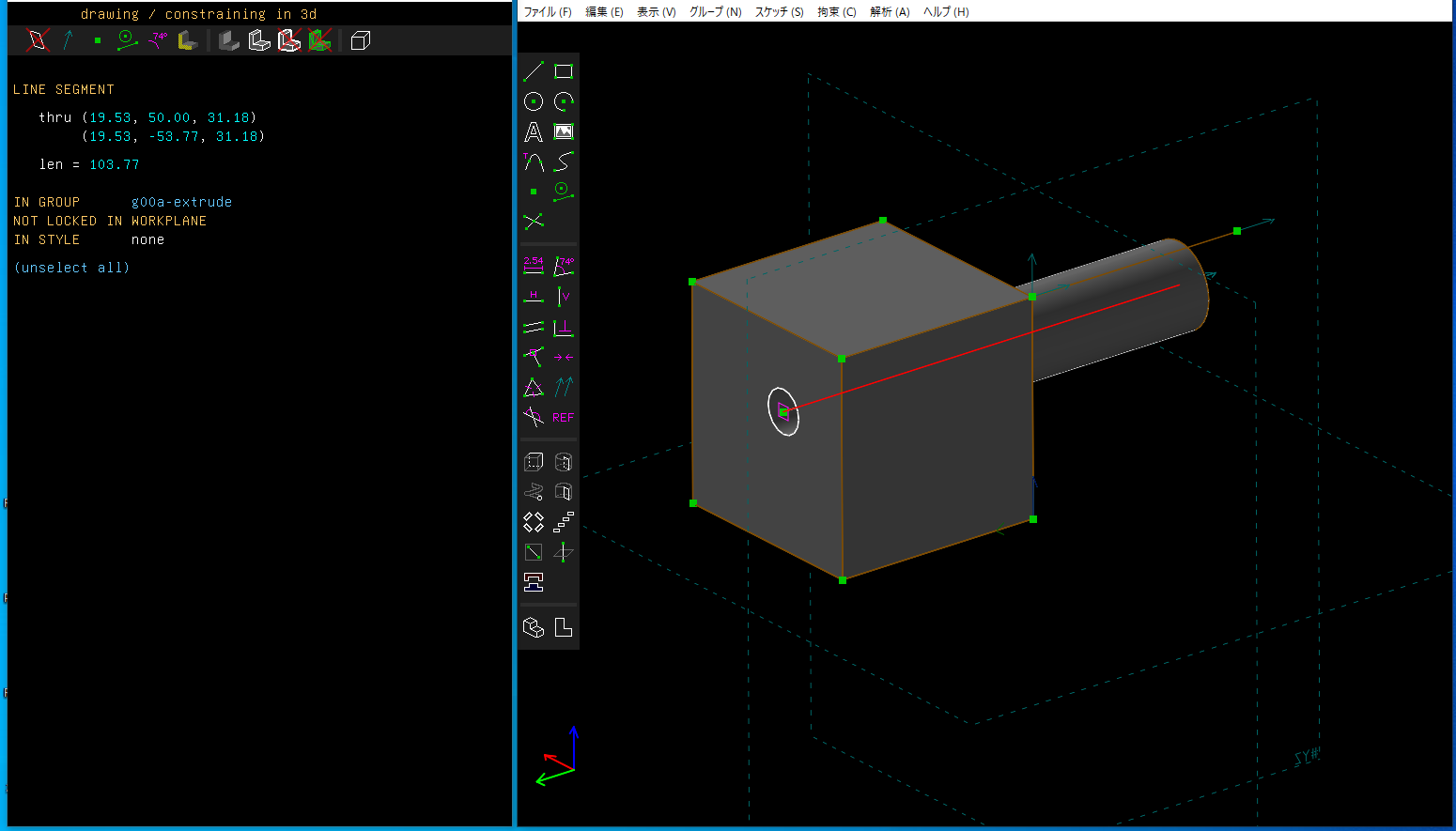This screenshot has height=831, width=1456.
Task: Open the g00a-extrude group link
Action: coord(181,202)
